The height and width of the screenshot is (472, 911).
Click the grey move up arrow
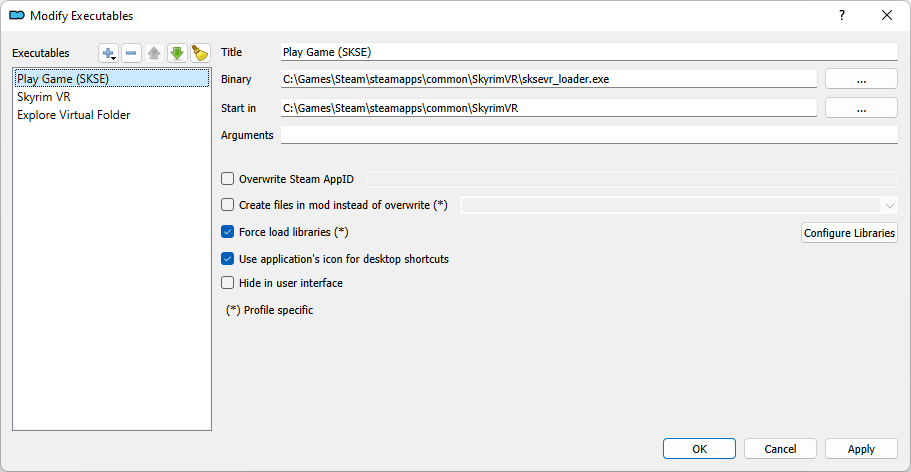[x=154, y=53]
